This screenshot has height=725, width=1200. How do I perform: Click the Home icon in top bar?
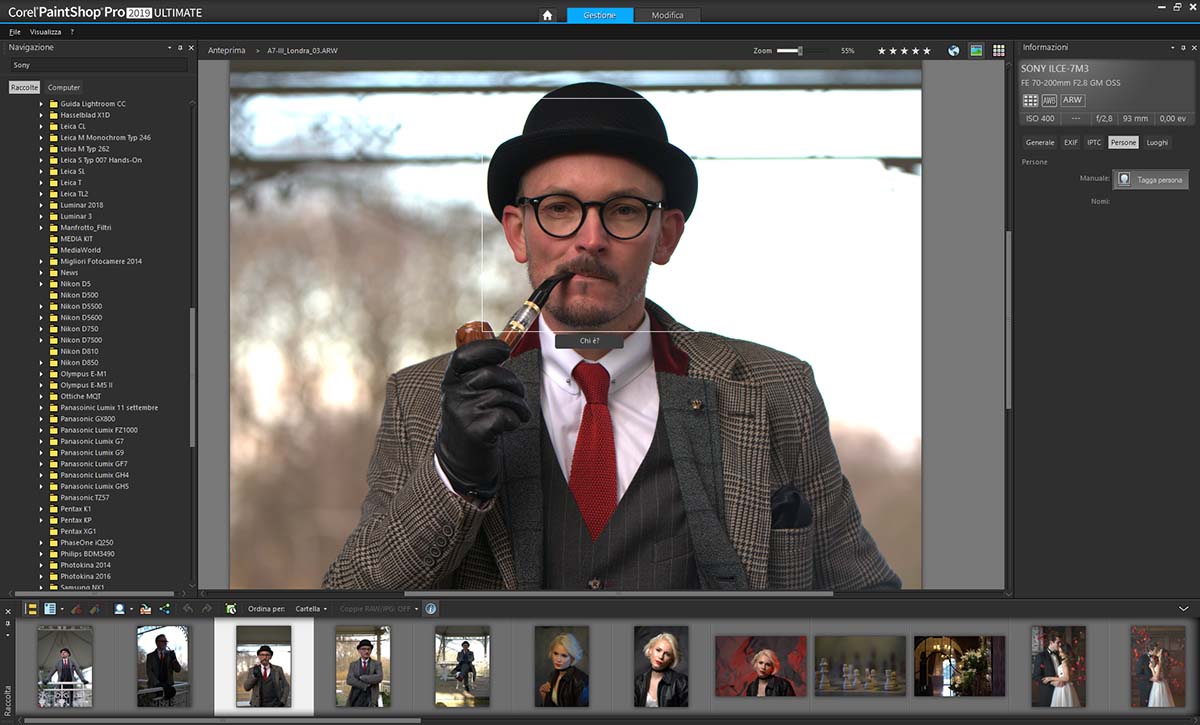point(547,15)
